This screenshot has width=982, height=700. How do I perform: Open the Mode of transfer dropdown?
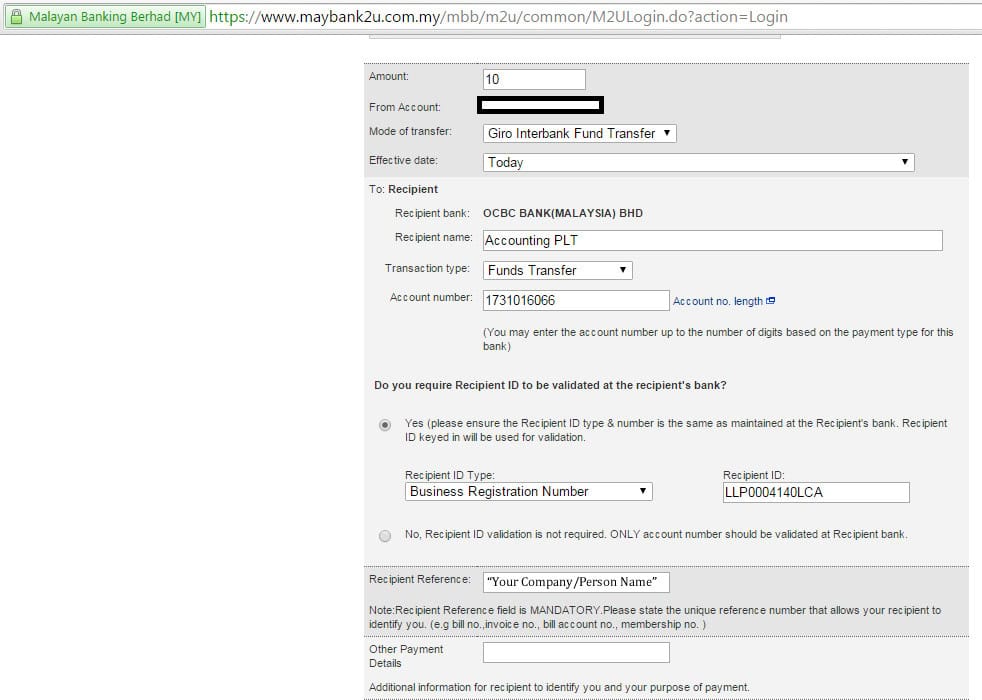pyautogui.click(x=579, y=133)
